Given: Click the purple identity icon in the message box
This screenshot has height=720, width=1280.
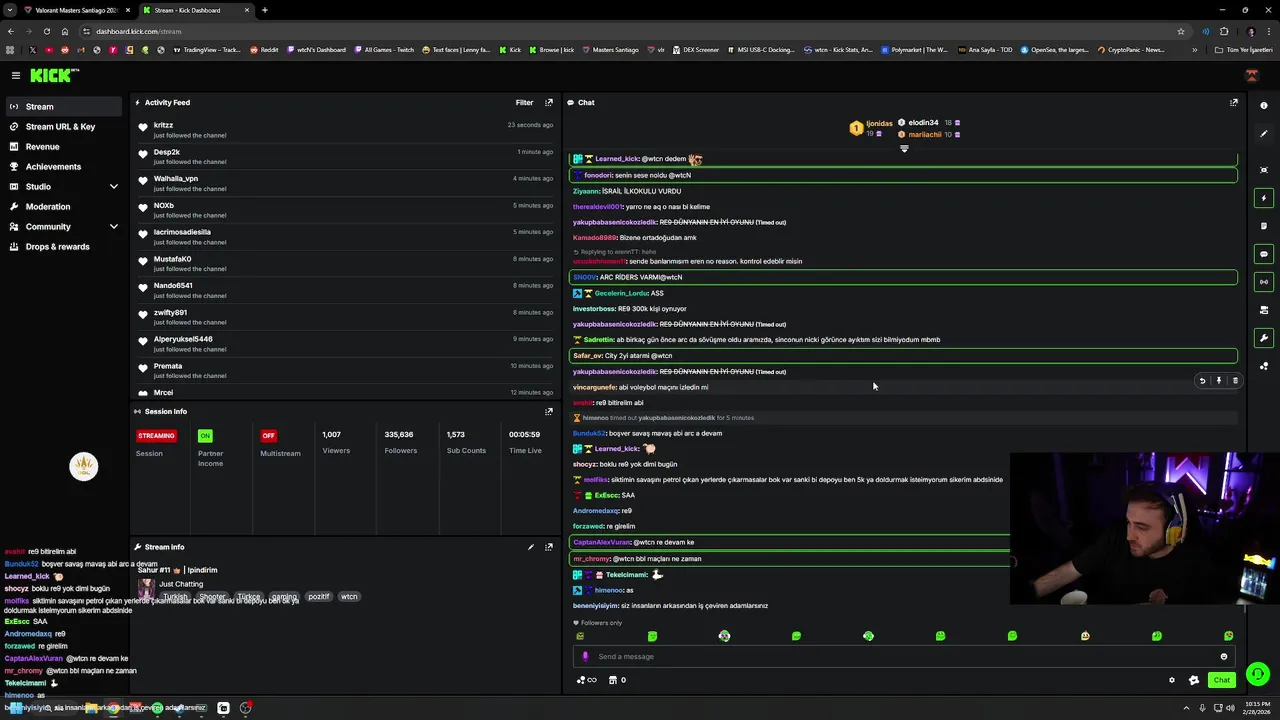Looking at the screenshot, I should coord(586,657).
